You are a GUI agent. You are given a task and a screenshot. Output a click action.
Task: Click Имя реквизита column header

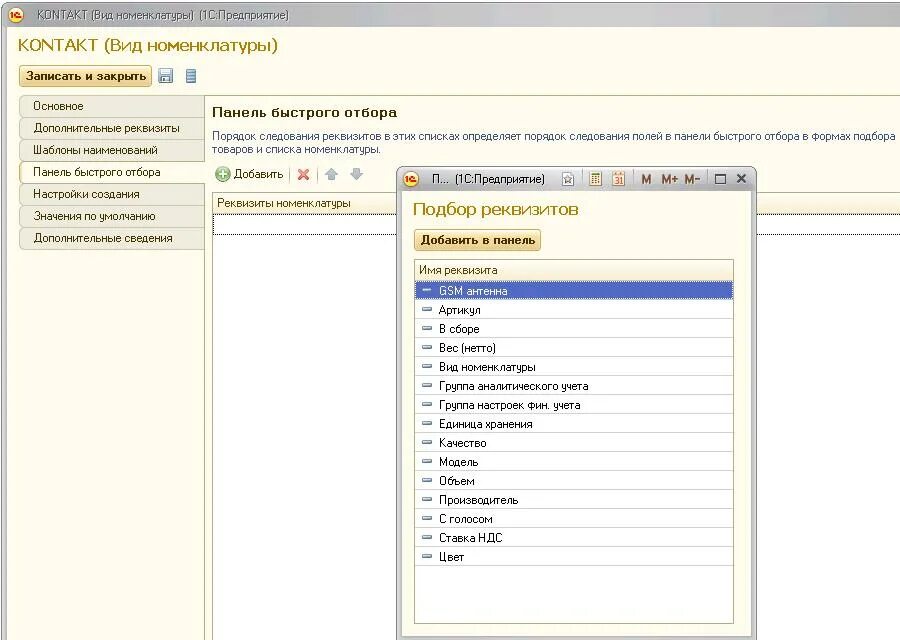(x=573, y=270)
